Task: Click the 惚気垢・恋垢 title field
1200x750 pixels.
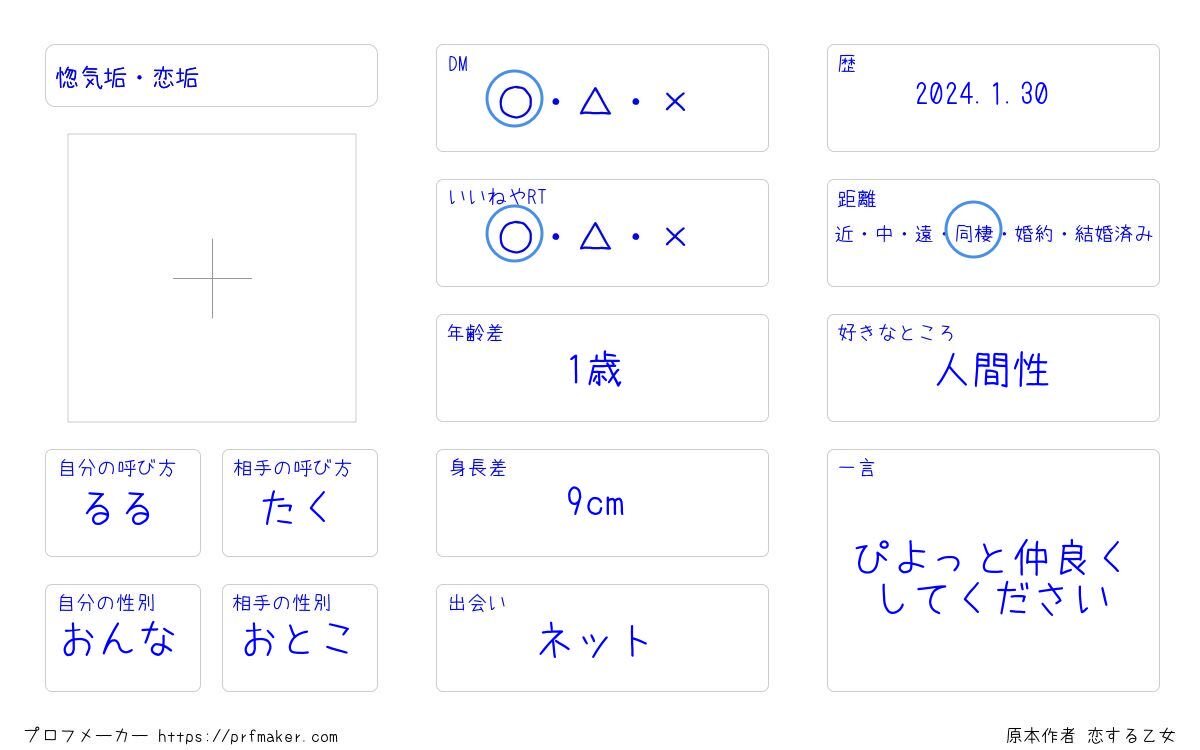Action: pyautogui.click(x=211, y=76)
